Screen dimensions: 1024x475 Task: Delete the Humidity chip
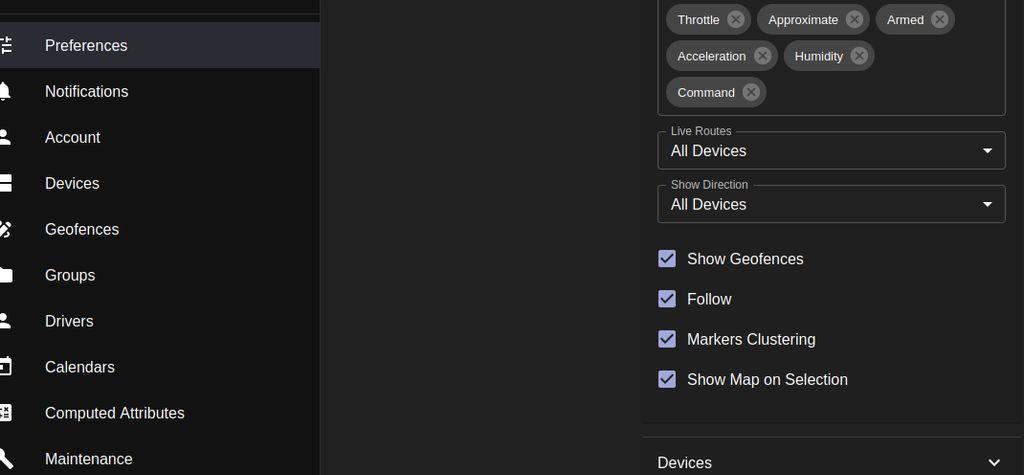pyautogui.click(x=859, y=56)
